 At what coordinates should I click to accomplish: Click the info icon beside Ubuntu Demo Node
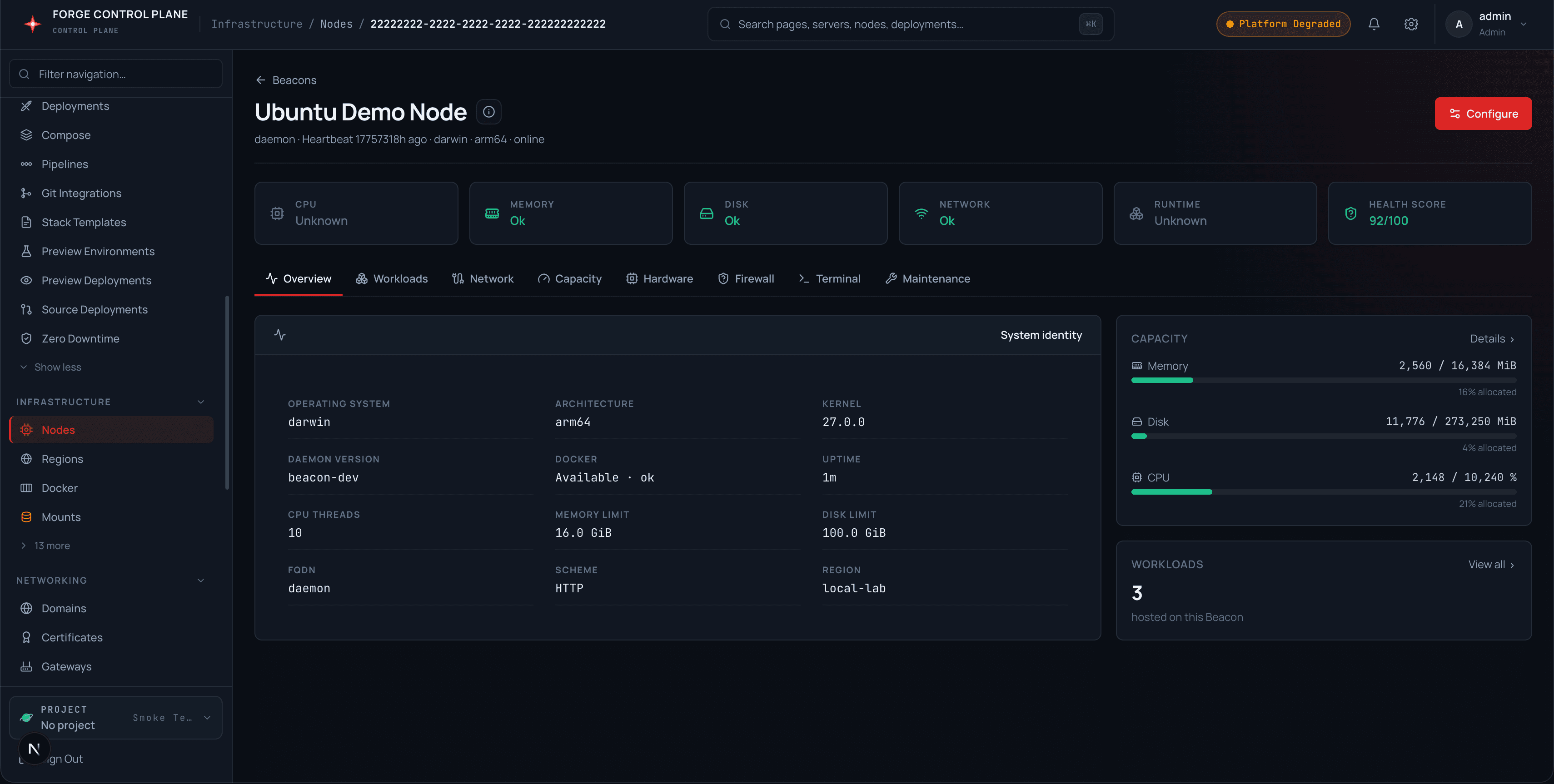tap(488, 112)
